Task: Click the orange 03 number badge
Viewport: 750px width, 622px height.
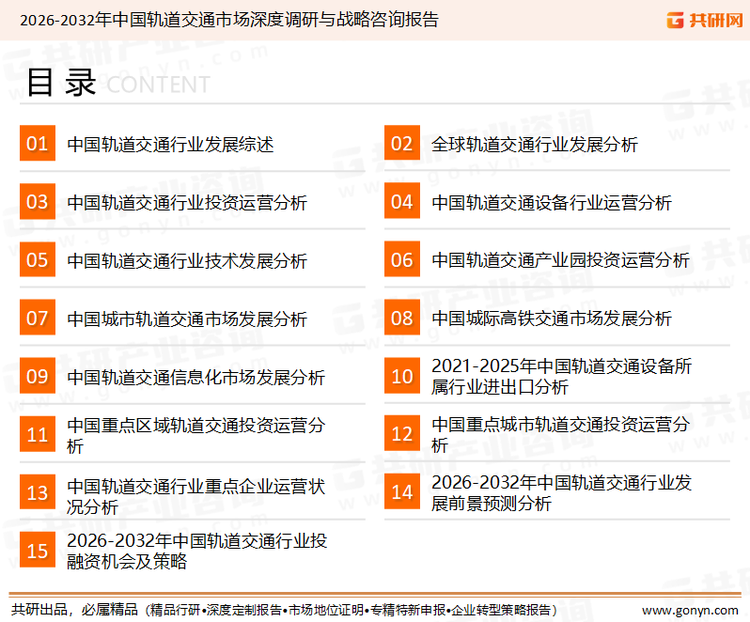Action: pos(37,201)
